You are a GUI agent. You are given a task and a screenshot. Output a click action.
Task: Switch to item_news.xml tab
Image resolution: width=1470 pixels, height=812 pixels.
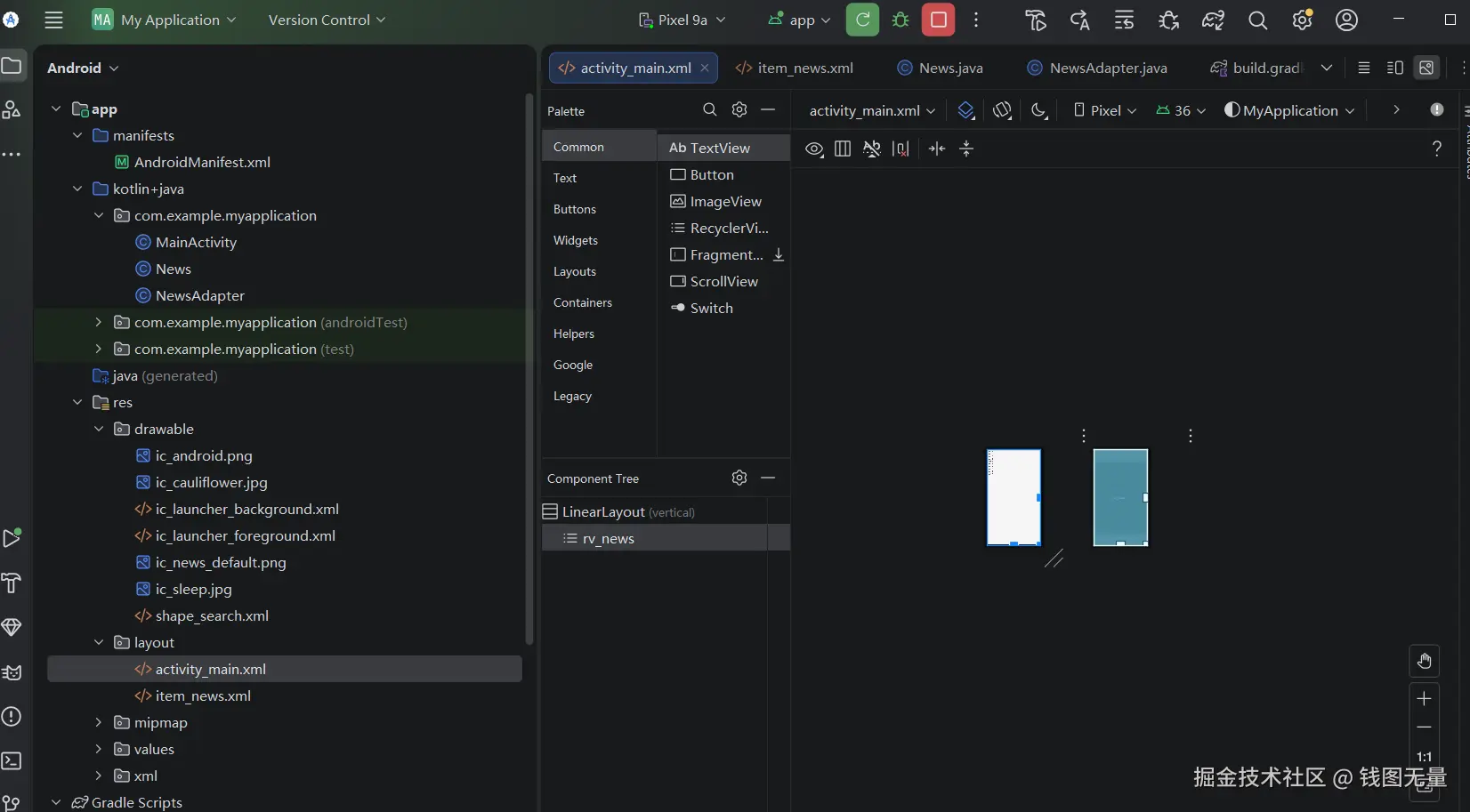795,68
